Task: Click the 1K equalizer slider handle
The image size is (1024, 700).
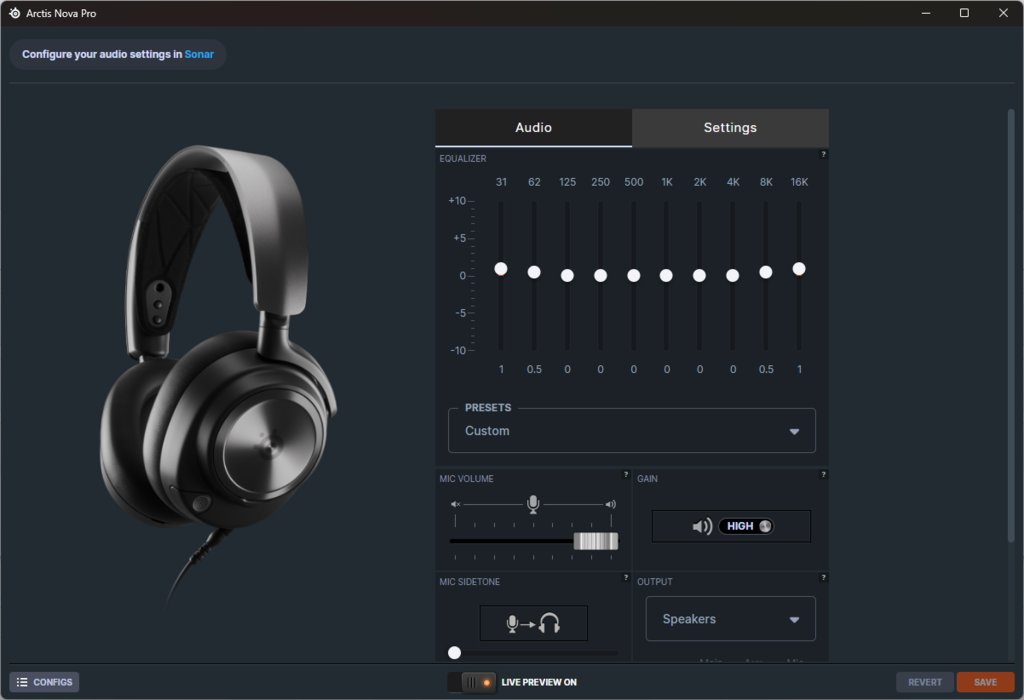Action: tap(666, 276)
